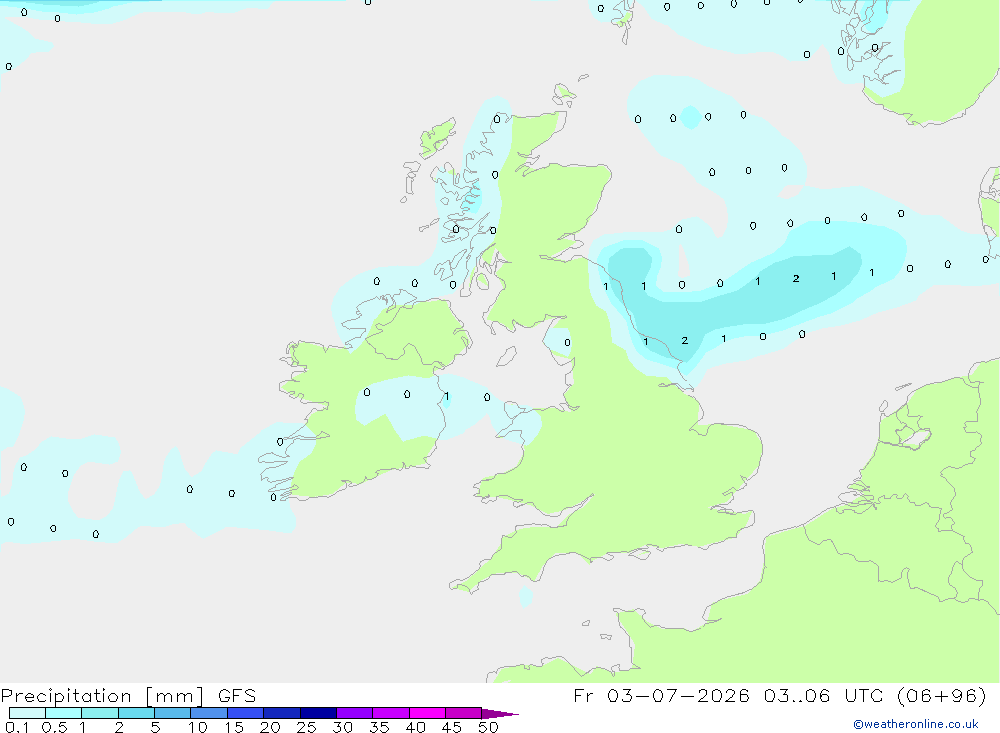The width and height of the screenshot is (1000, 733).
Task: Click the "10" legend scale label
Action: [x=198, y=727]
